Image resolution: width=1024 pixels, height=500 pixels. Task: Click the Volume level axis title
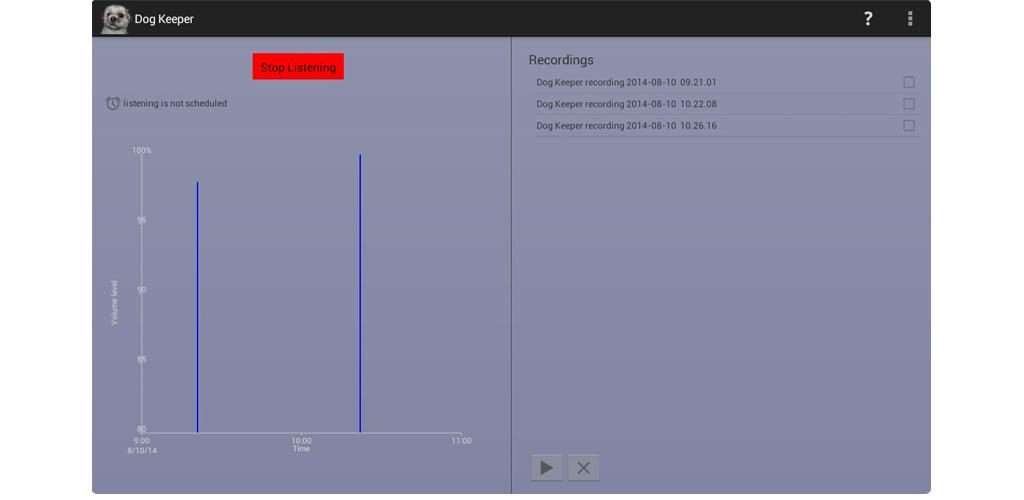pos(114,303)
